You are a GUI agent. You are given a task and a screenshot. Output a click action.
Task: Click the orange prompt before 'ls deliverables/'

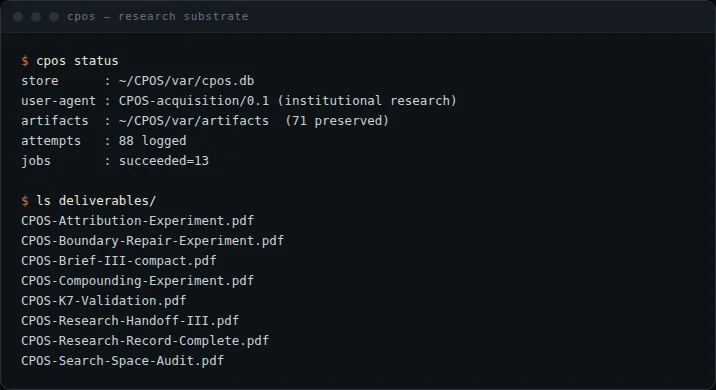coord(25,201)
